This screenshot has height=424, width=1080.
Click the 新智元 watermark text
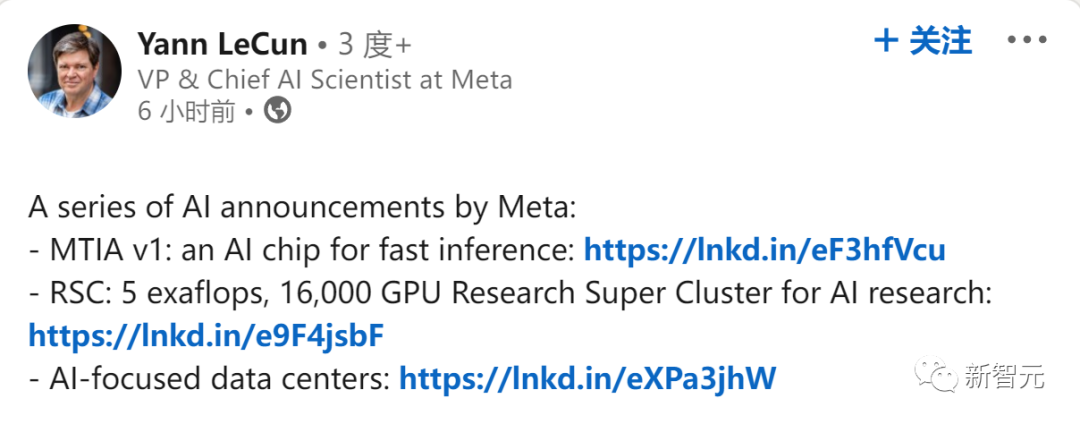coord(1004,376)
